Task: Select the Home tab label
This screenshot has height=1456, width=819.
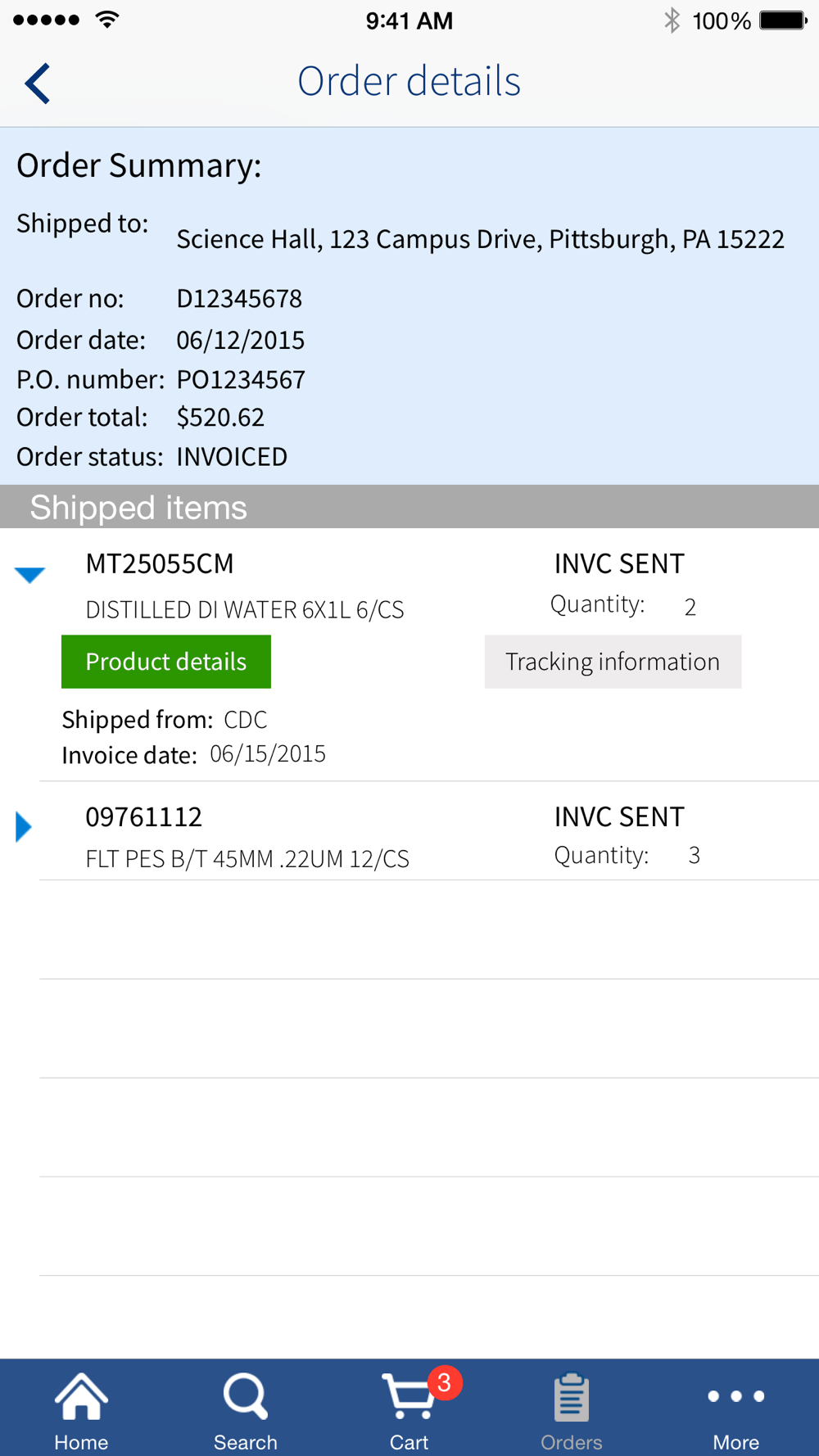Action: pos(81,1442)
